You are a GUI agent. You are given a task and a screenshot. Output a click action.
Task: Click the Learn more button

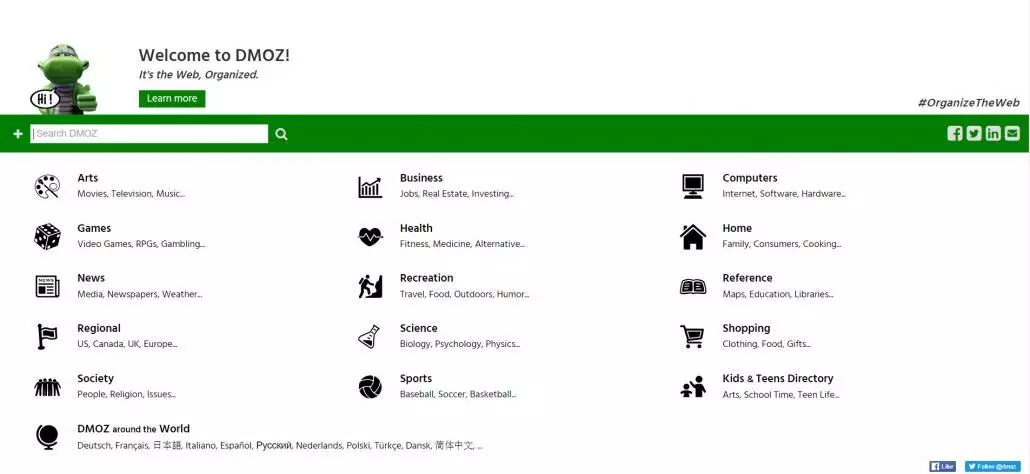(x=172, y=98)
